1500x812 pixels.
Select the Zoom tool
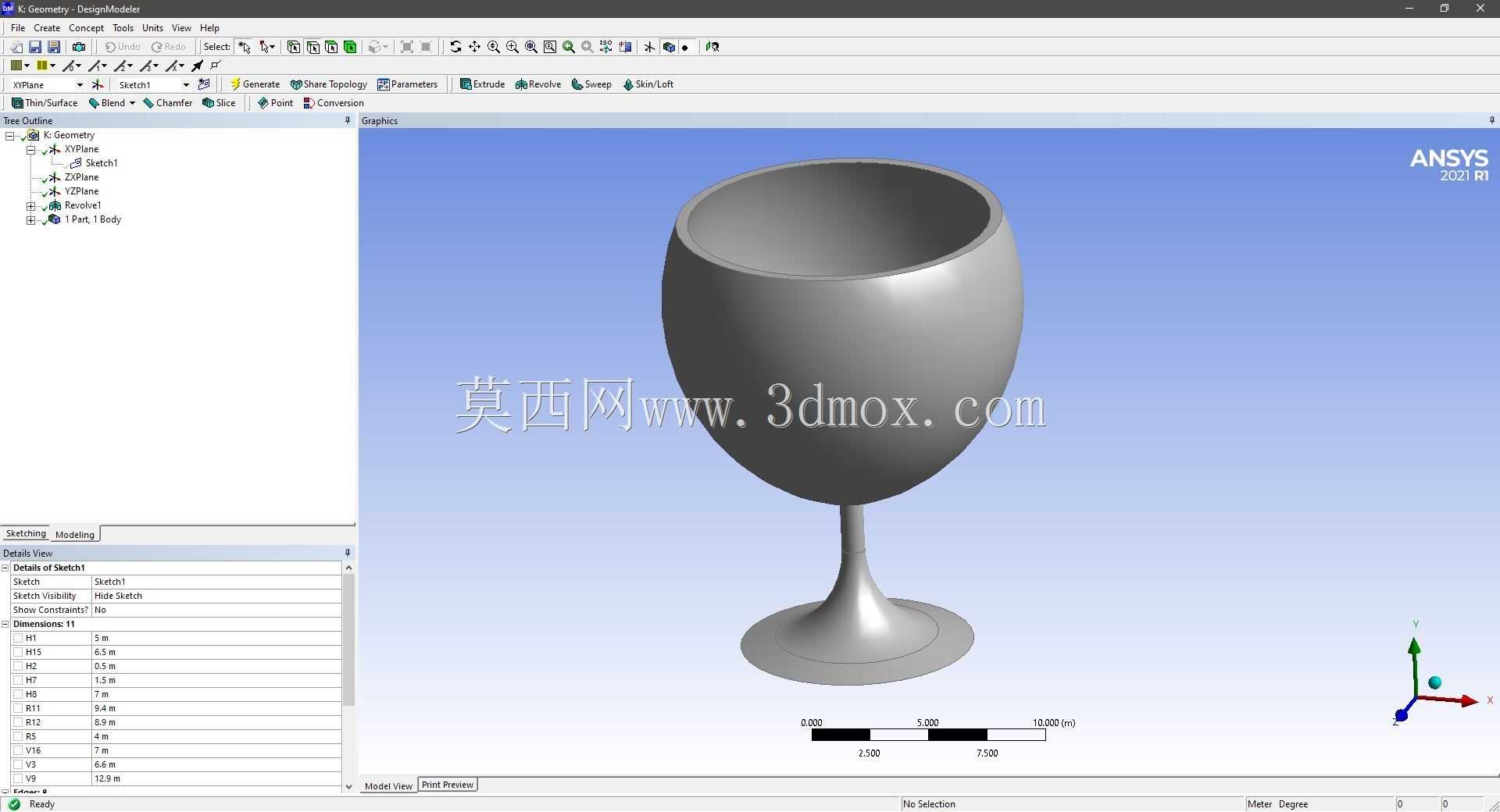(494, 47)
